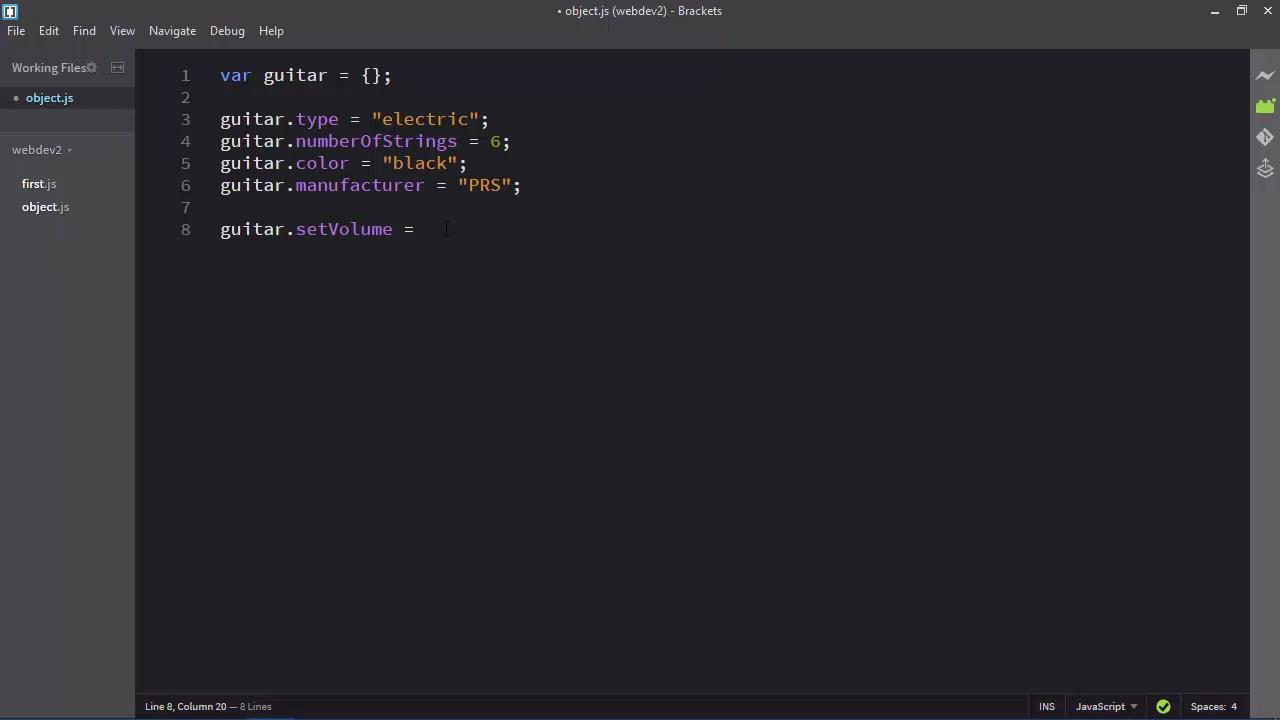Open the View menu
This screenshot has height=720, width=1280.
point(122,31)
